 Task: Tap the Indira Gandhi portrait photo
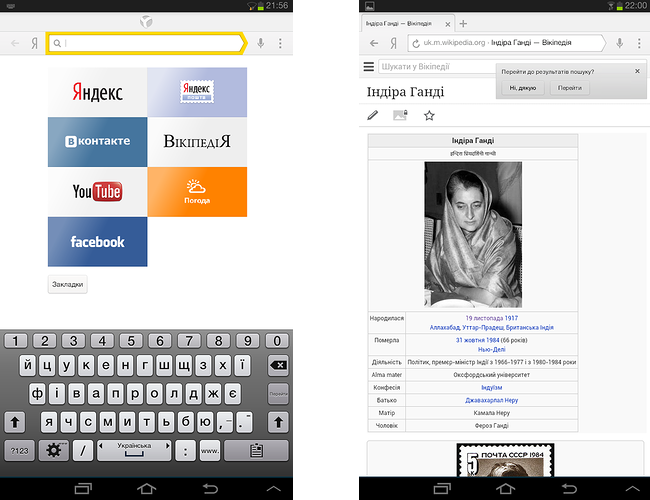point(473,235)
